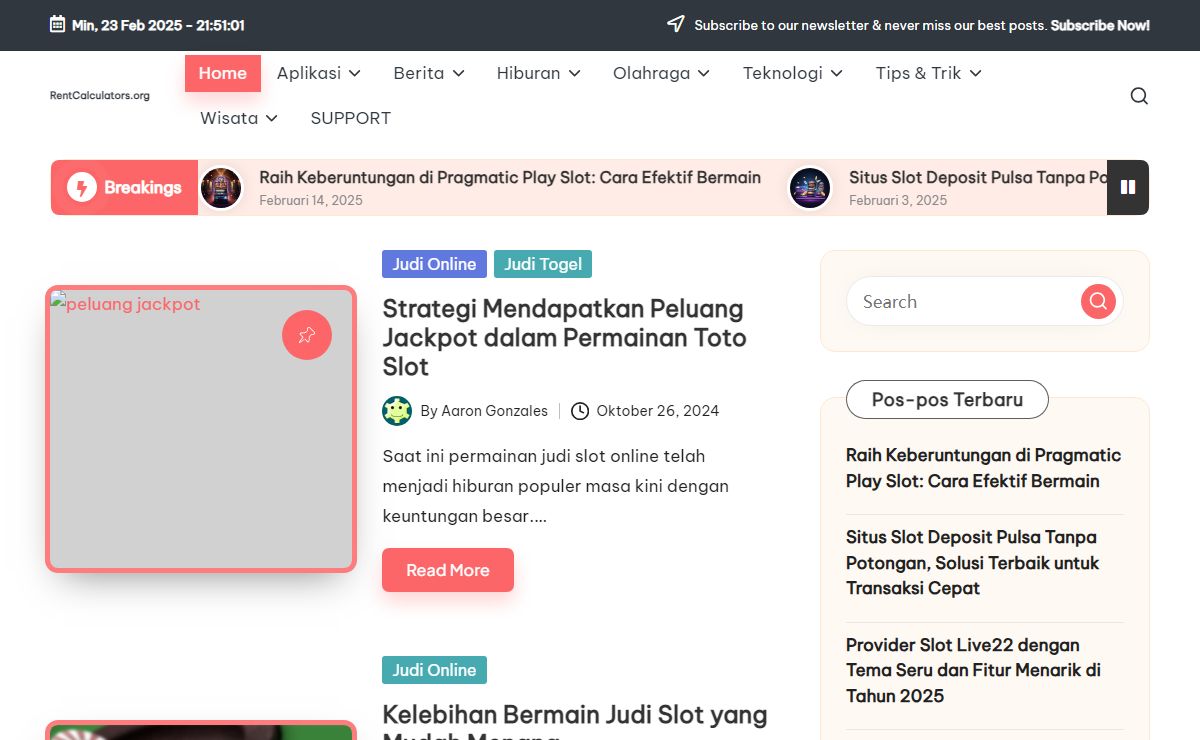Open recent post Raih Keberuntungan di Pragmatic Play
This screenshot has height=740, width=1200.
[x=984, y=468]
